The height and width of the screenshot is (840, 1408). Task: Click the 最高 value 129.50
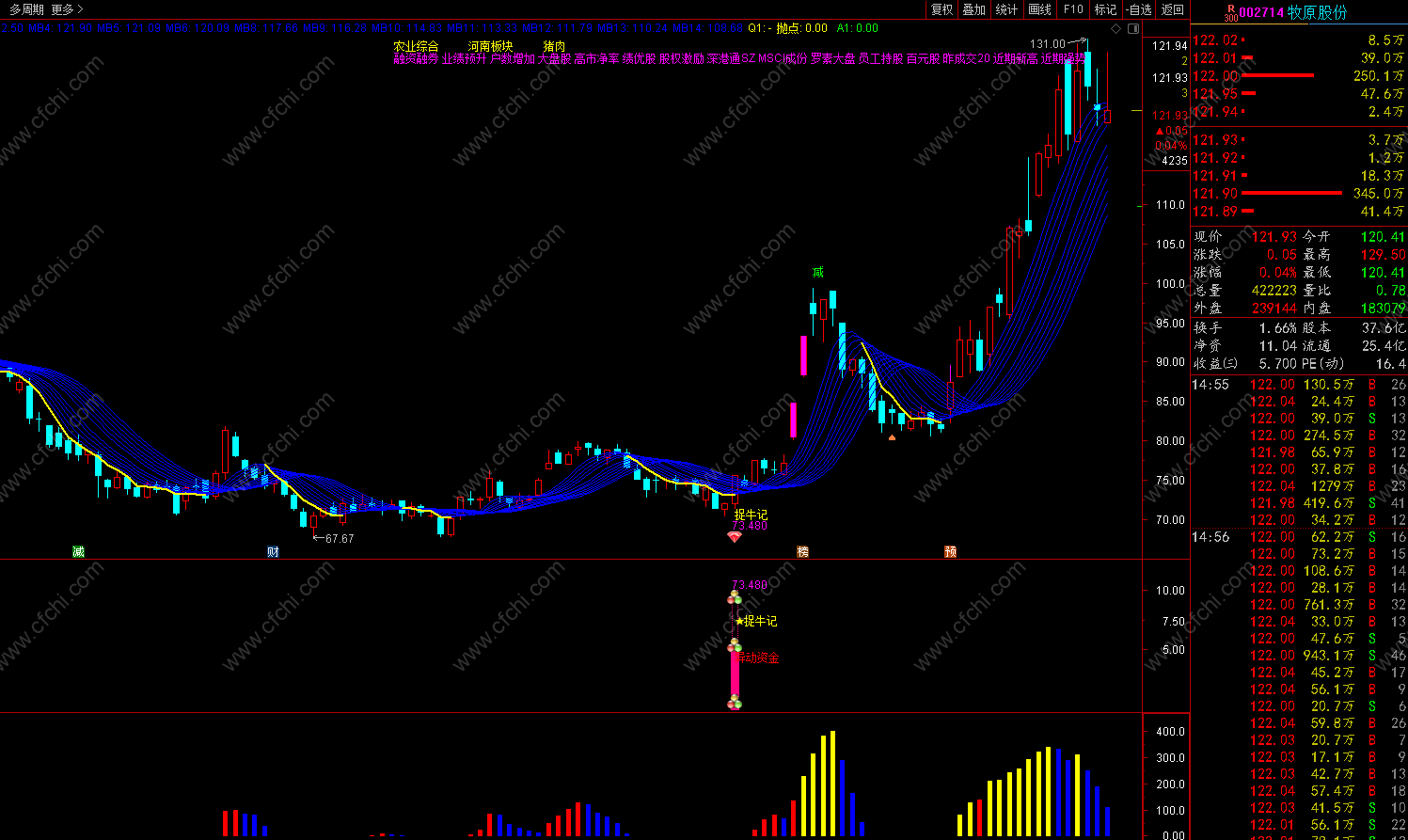click(1383, 255)
